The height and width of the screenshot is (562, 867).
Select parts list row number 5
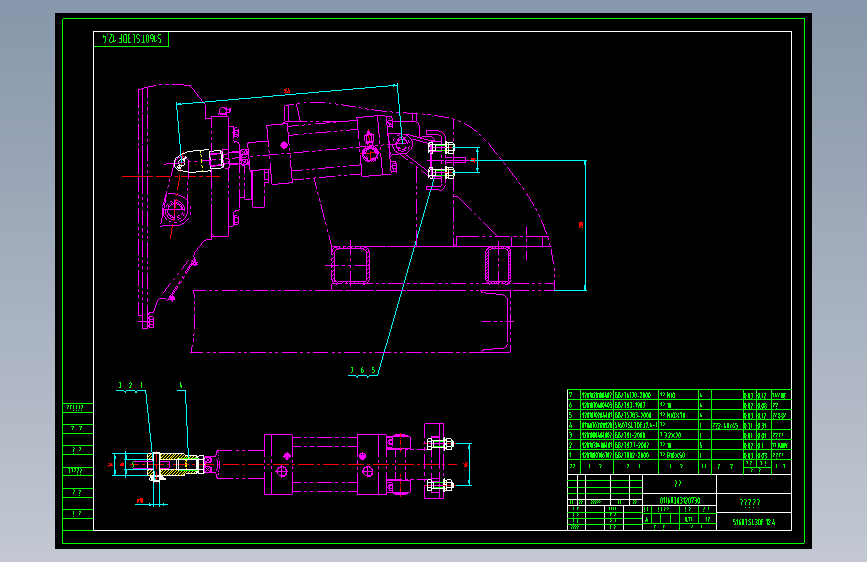pyautogui.click(x=679, y=415)
